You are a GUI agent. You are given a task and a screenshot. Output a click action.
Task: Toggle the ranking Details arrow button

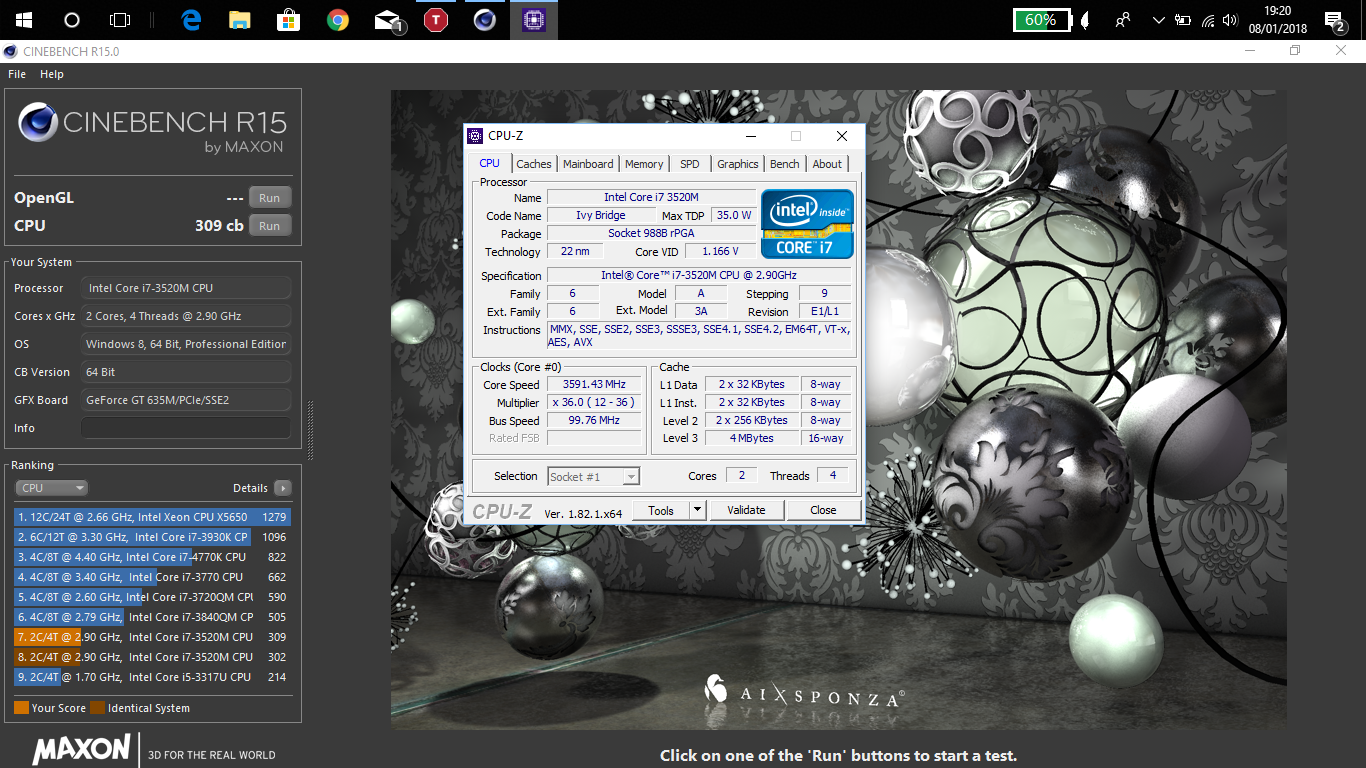pyautogui.click(x=283, y=488)
